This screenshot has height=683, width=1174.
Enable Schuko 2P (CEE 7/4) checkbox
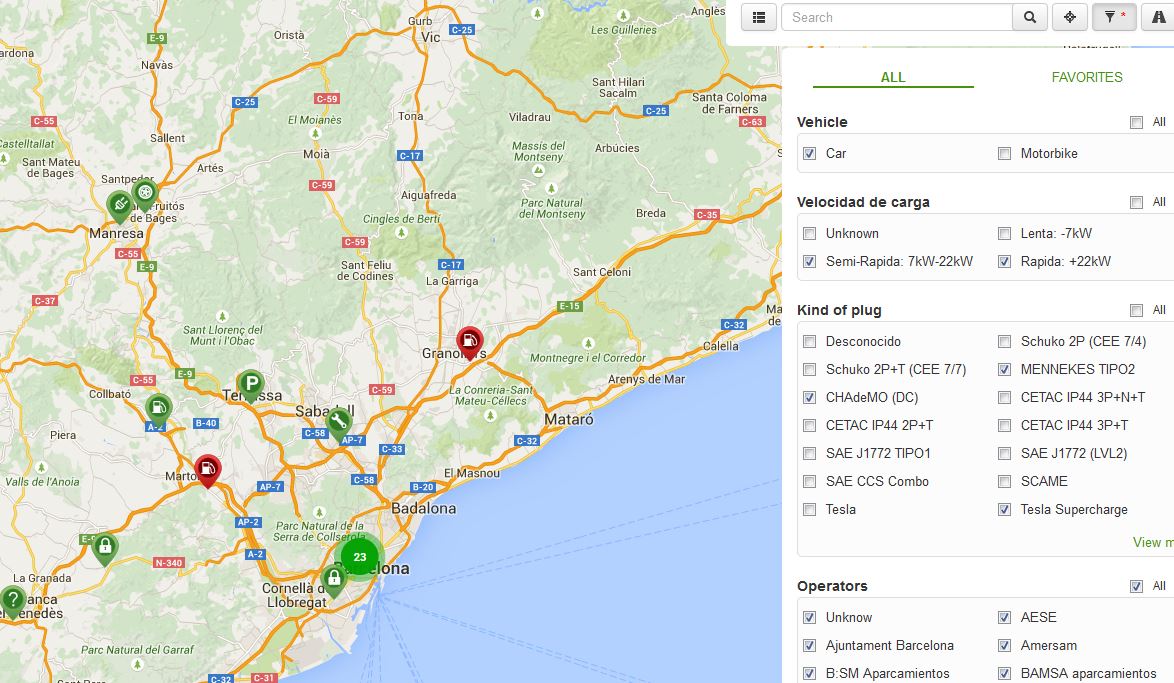[1004, 342]
